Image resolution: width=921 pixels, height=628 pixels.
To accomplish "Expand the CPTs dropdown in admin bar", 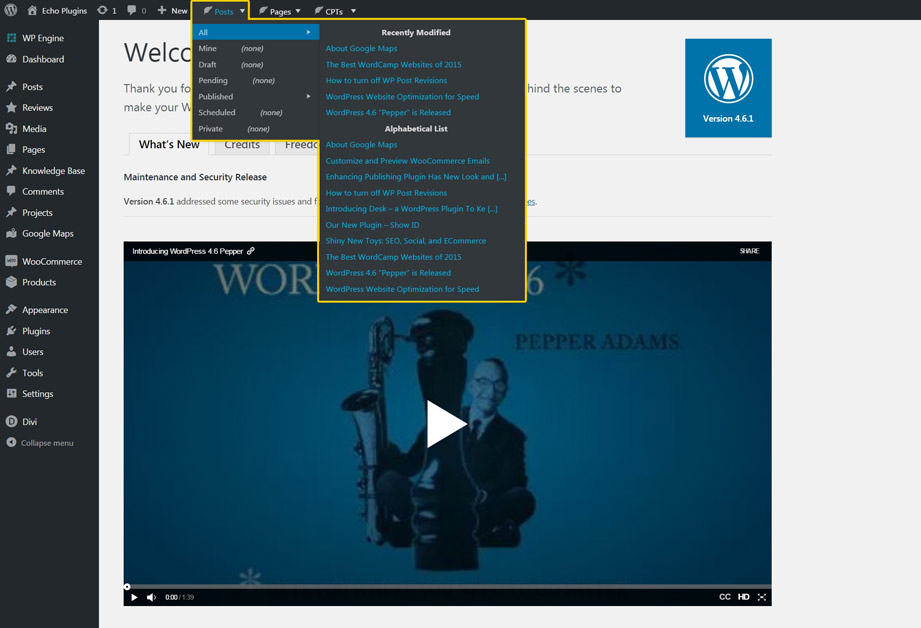I will (353, 11).
